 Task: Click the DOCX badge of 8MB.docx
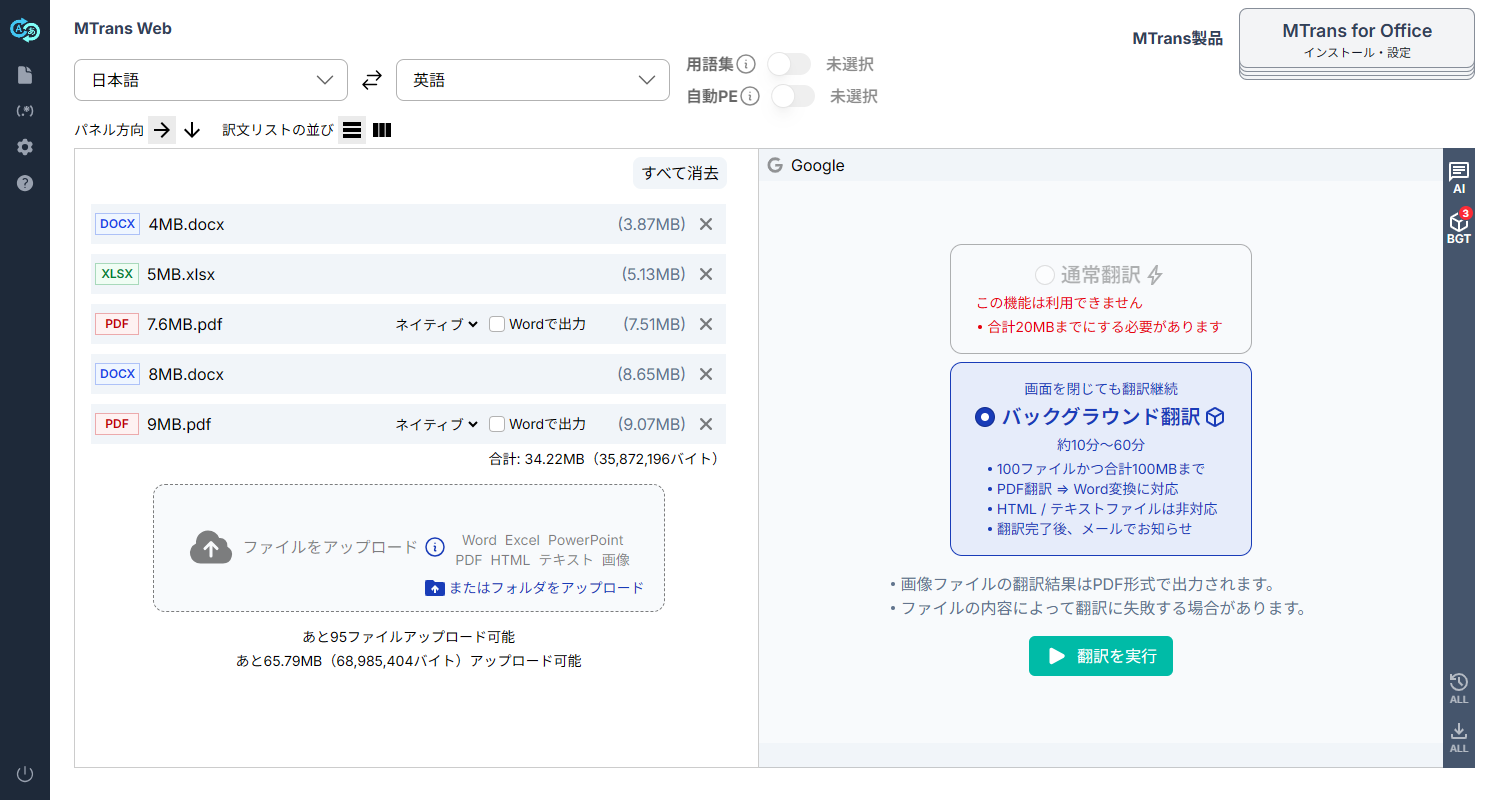coord(118,374)
